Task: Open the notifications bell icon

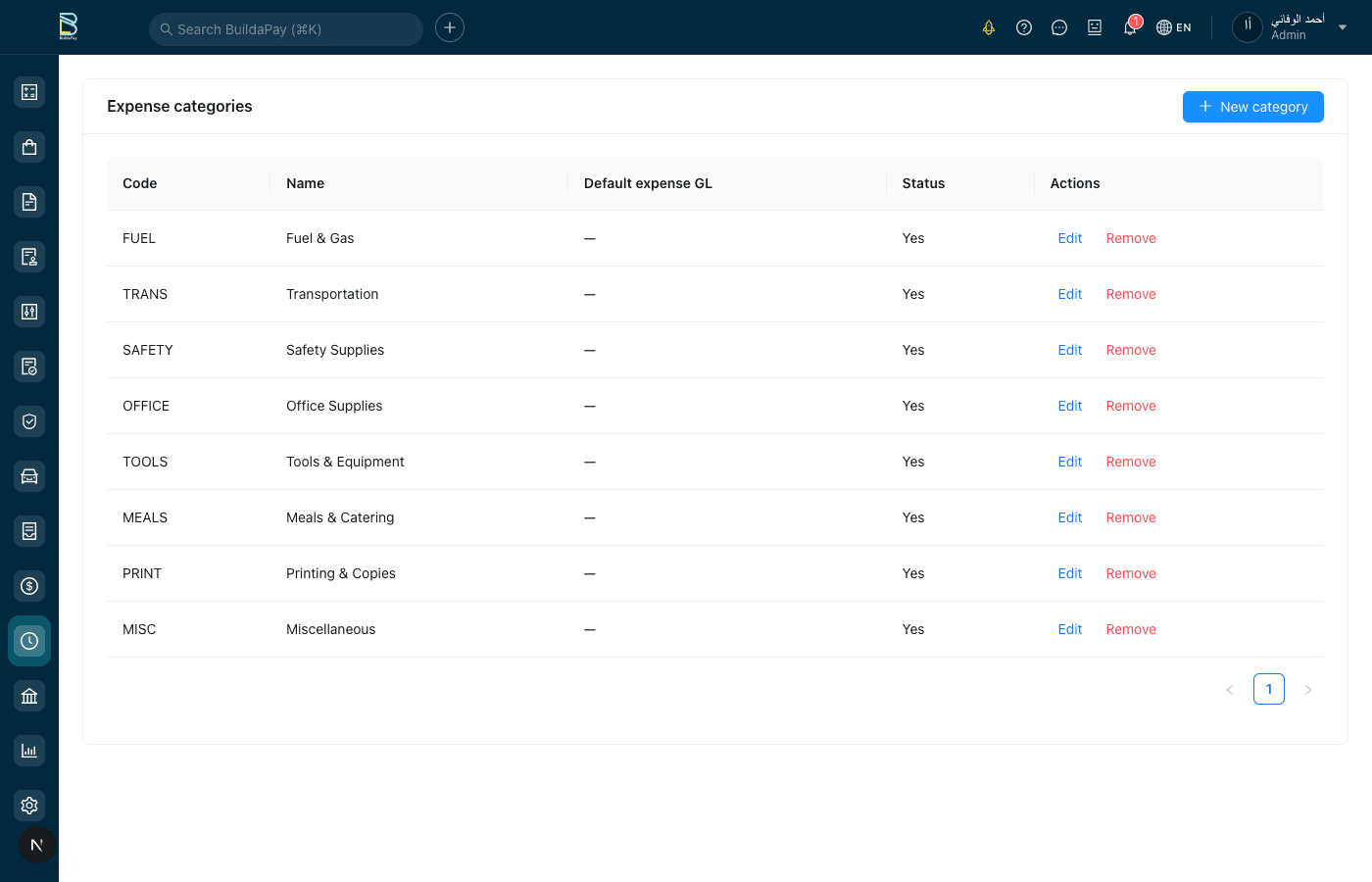Action: click(x=1130, y=27)
